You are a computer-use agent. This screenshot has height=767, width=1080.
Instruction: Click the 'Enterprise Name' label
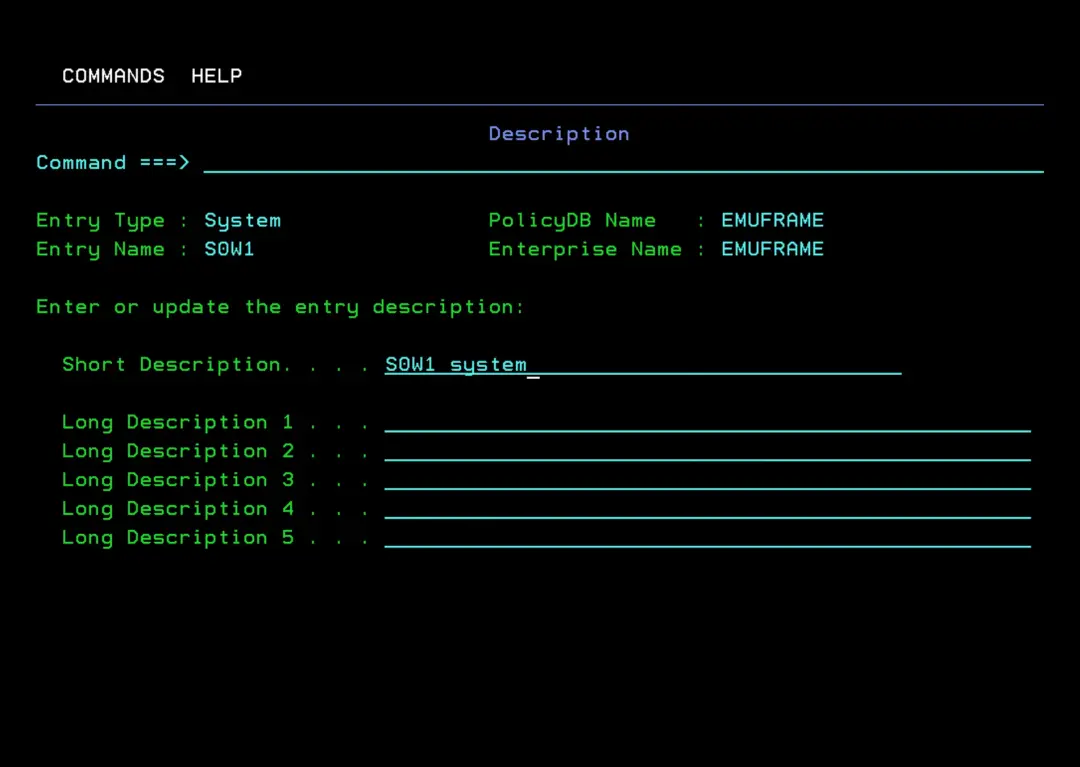pyautogui.click(x=585, y=250)
